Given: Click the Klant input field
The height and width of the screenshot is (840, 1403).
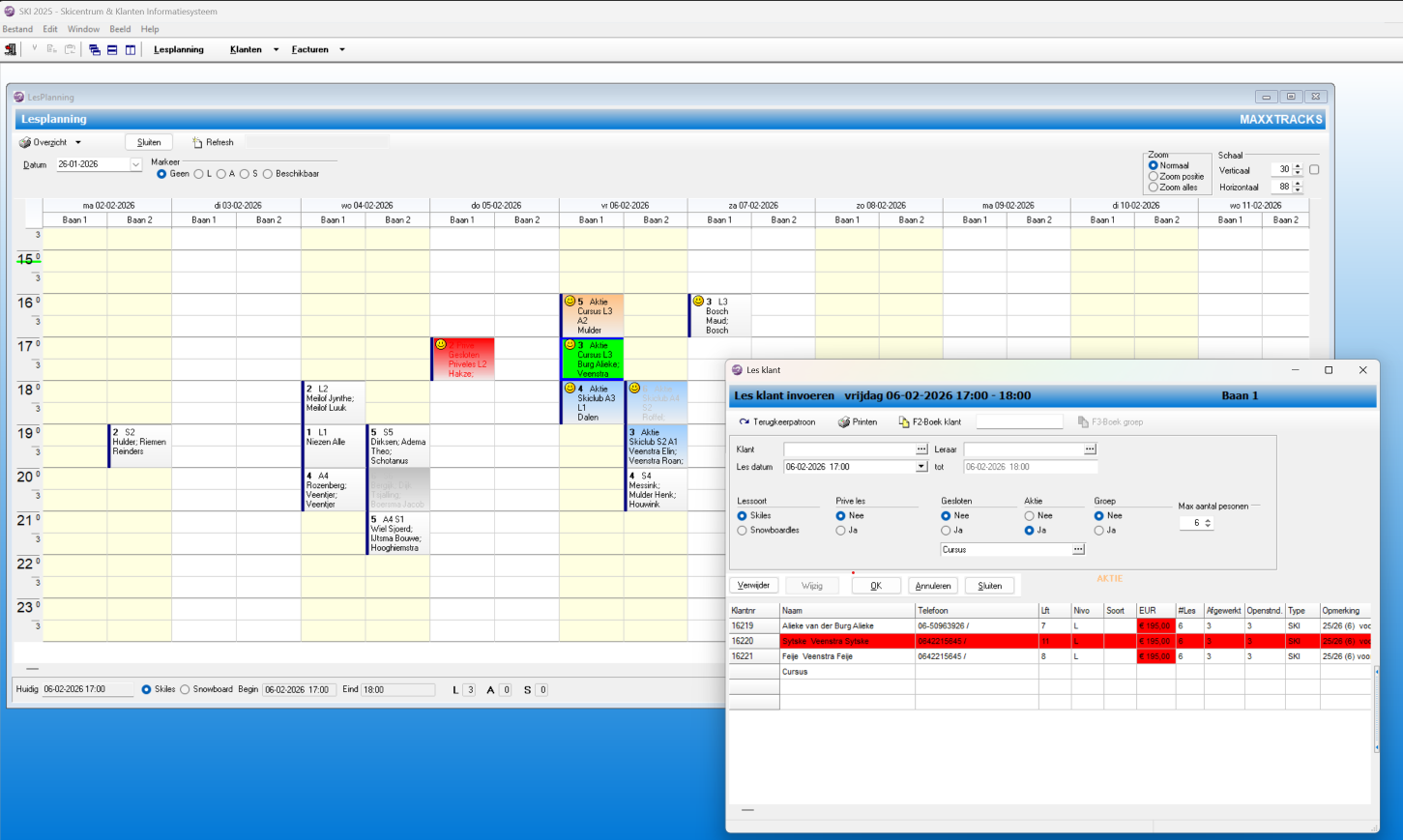Looking at the screenshot, I should click(x=848, y=449).
